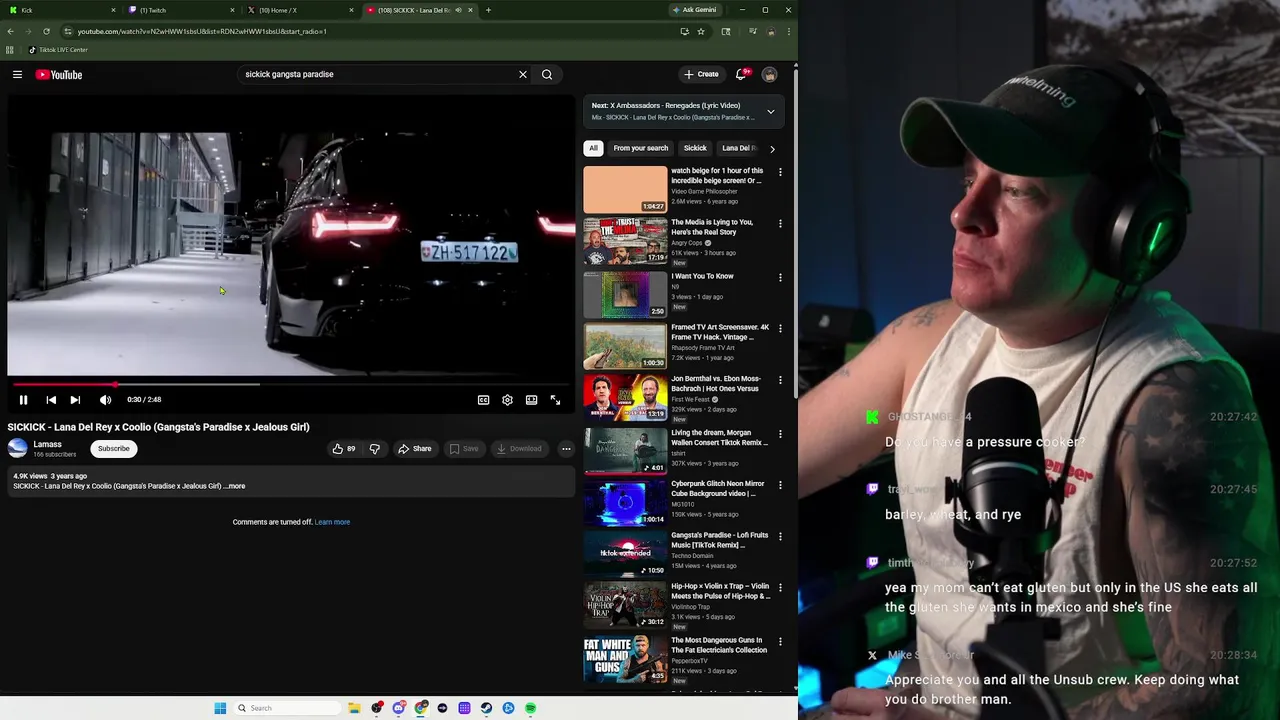Open the YouTube hamburger guide menu
Image resolution: width=1280 pixels, height=720 pixels.
click(x=17, y=74)
